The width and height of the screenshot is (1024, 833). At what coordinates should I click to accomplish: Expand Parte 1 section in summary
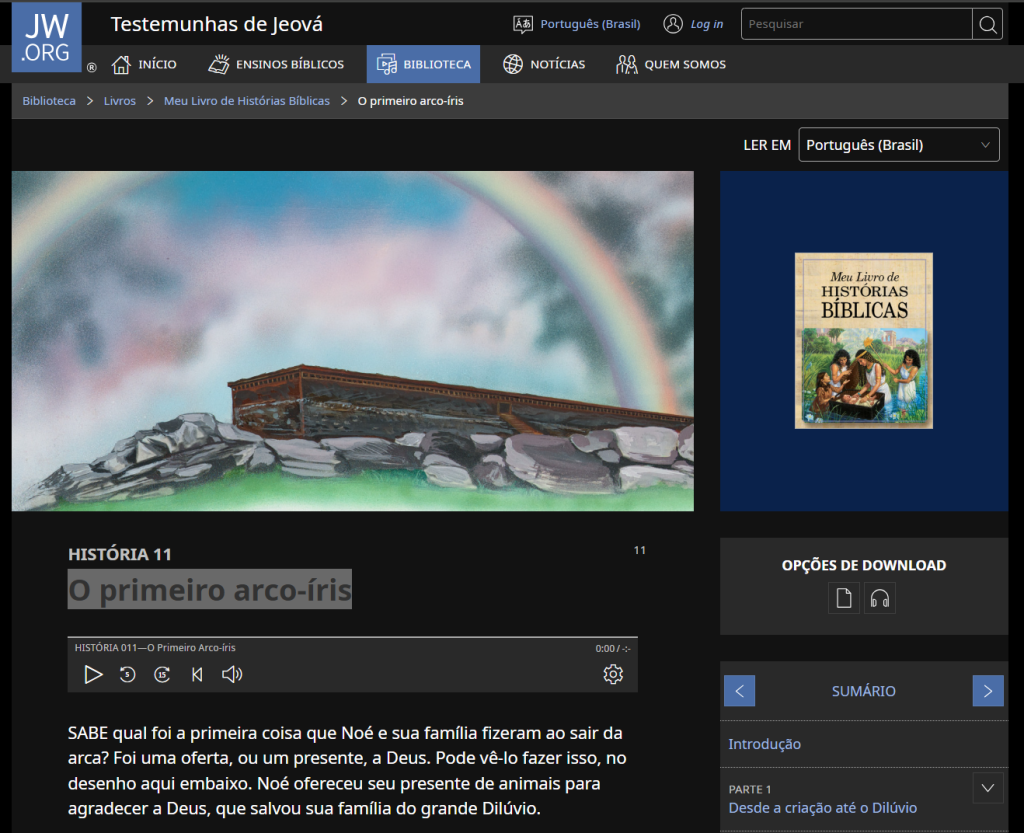[987, 788]
